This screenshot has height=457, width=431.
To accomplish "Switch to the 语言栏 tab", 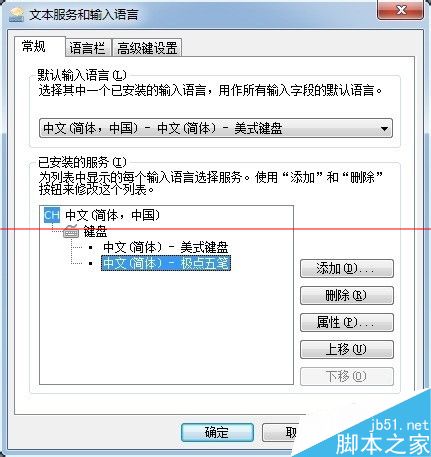I will coord(88,48).
